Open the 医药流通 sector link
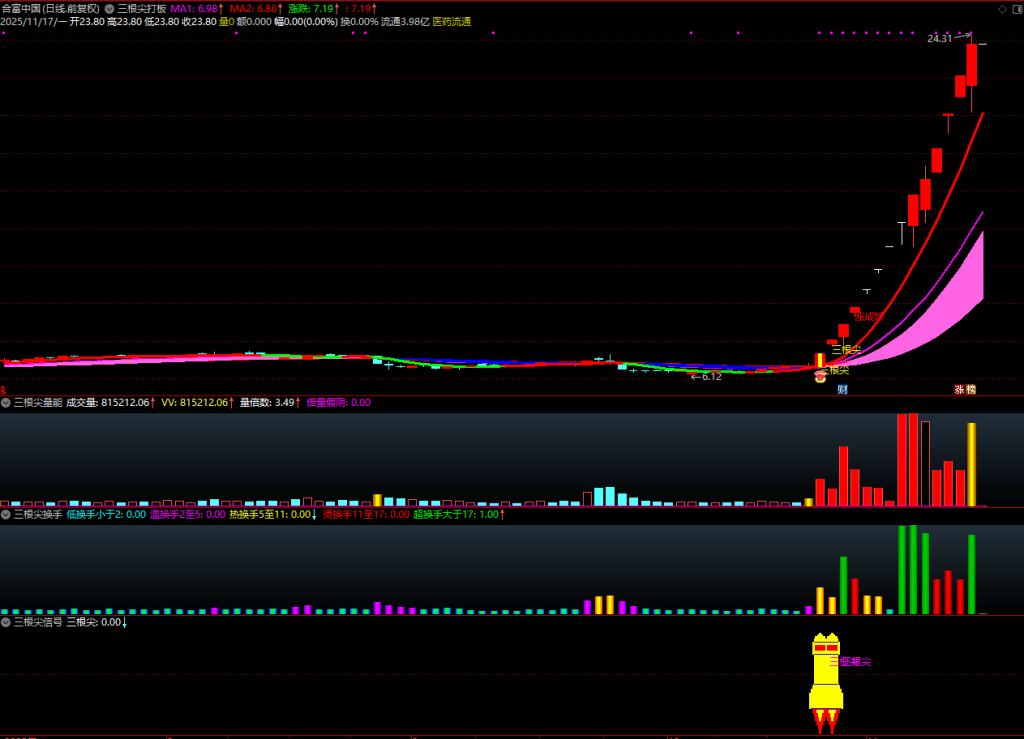 coord(451,21)
